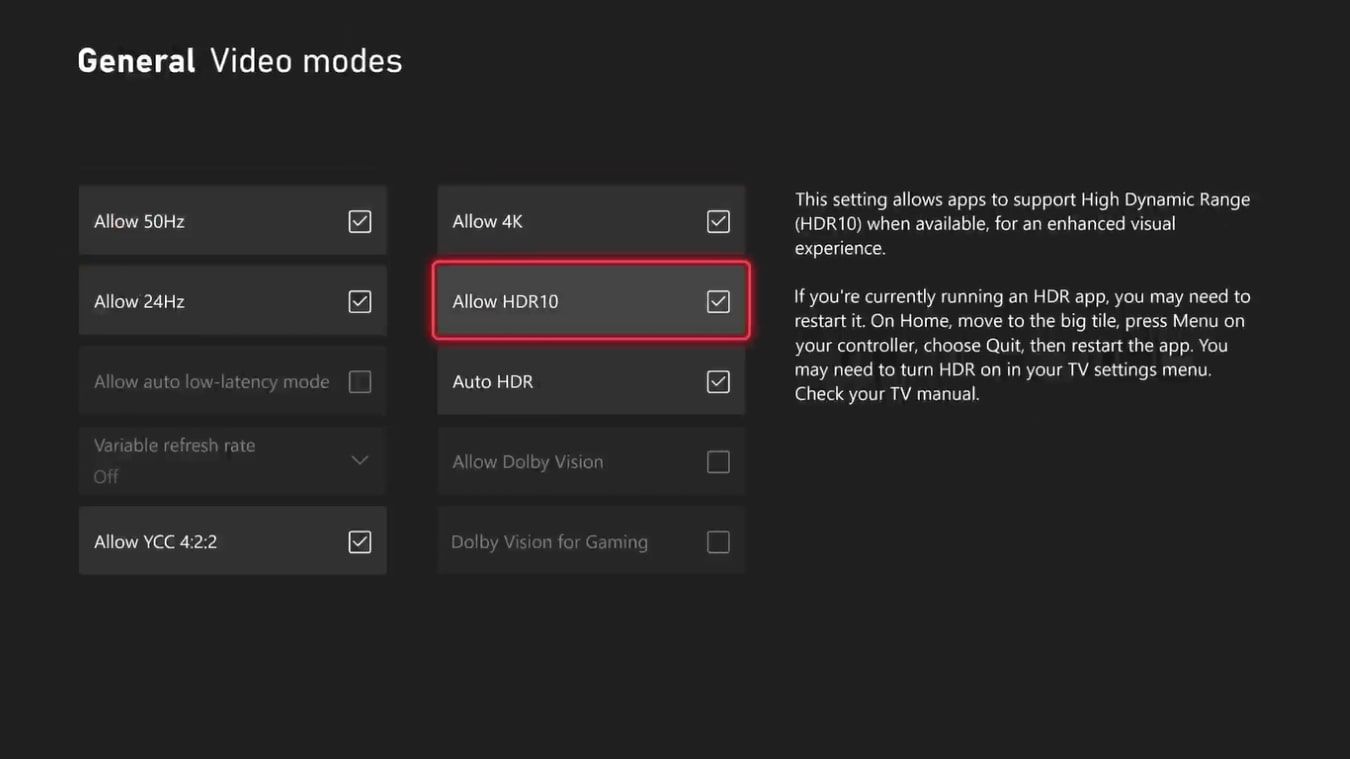
Task: Turn off the Auto HDR checkbox
Action: pos(718,382)
